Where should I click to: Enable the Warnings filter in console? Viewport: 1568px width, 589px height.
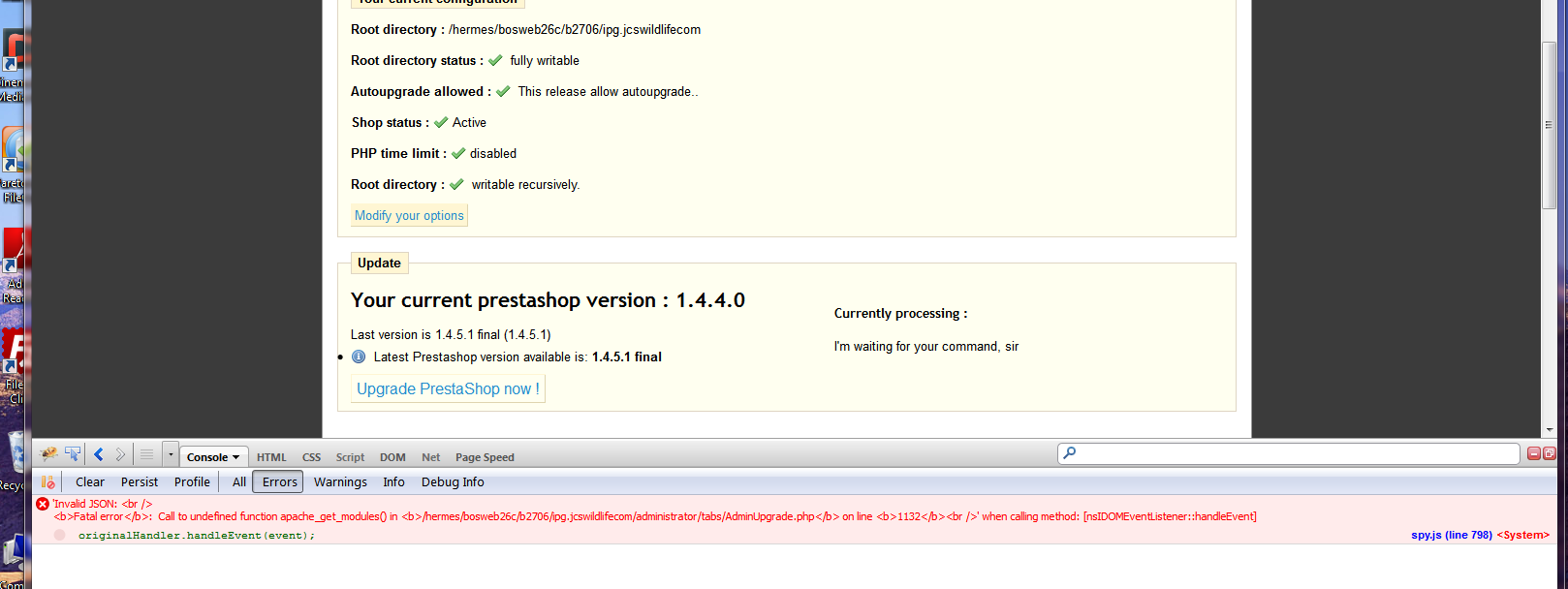click(x=340, y=481)
